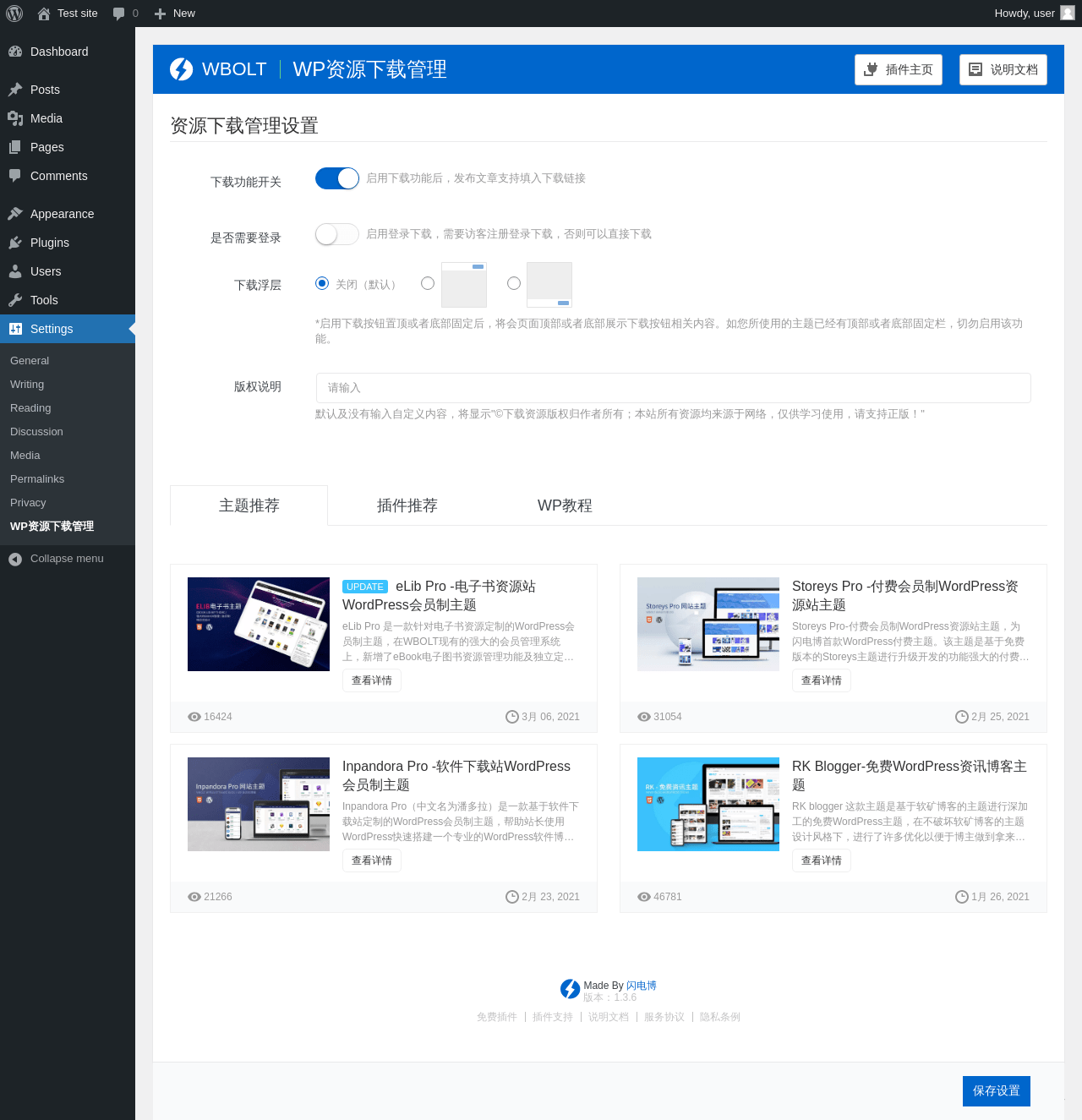Click the Tools wrench icon
This screenshot has width=1082, height=1120.
pos(15,300)
